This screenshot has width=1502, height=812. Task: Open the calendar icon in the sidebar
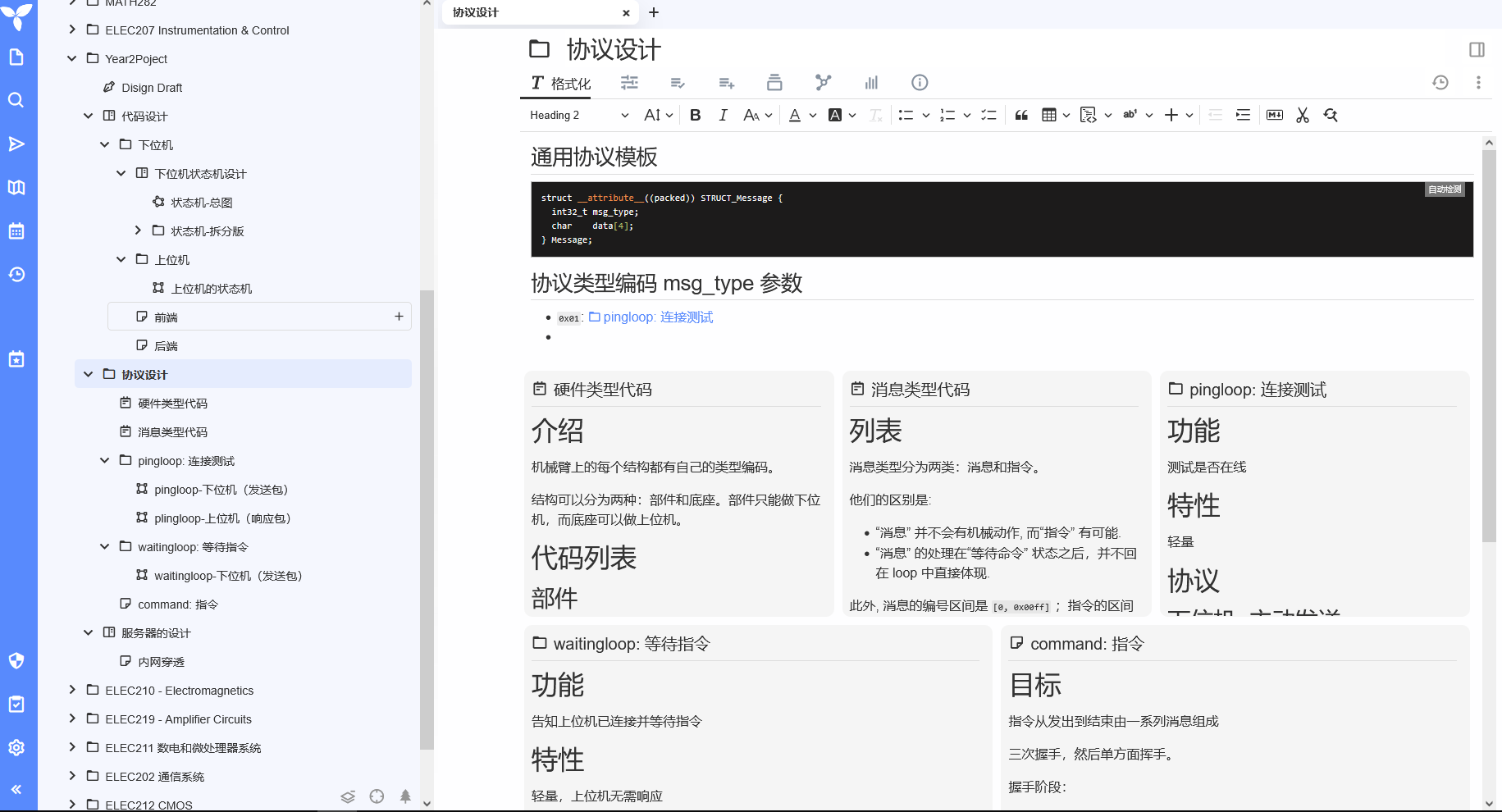(16, 230)
